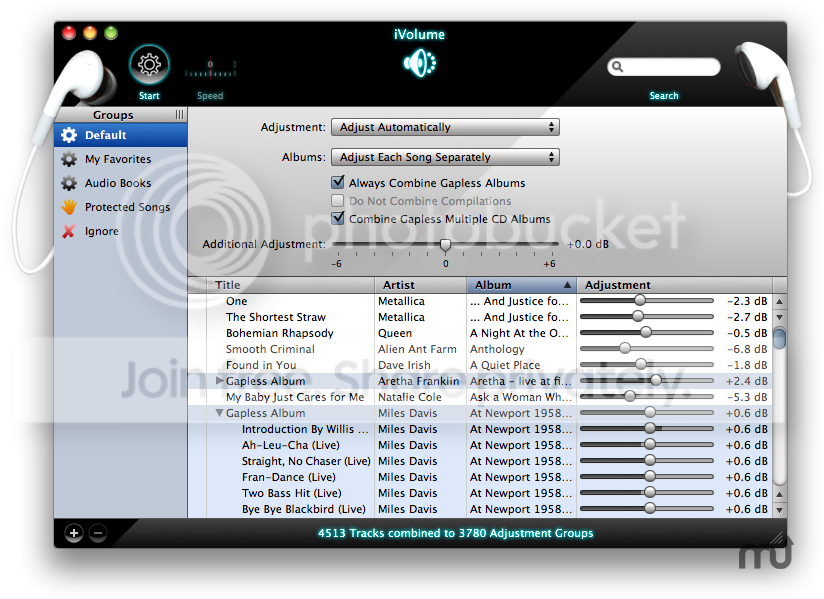This screenshot has width=824, height=599.
Task: Open the Adjustment dropdown menu
Action: [x=445, y=127]
